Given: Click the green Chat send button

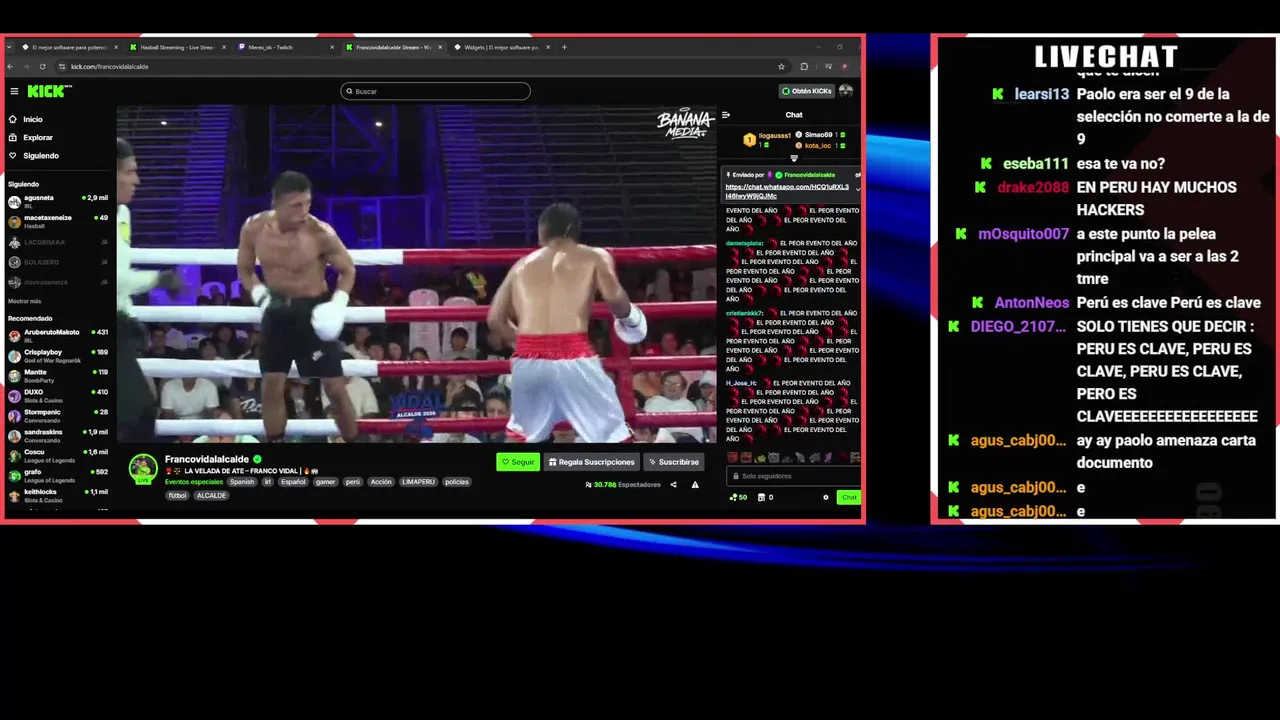Looking at the screenshot, I should (x=849, y=497).
